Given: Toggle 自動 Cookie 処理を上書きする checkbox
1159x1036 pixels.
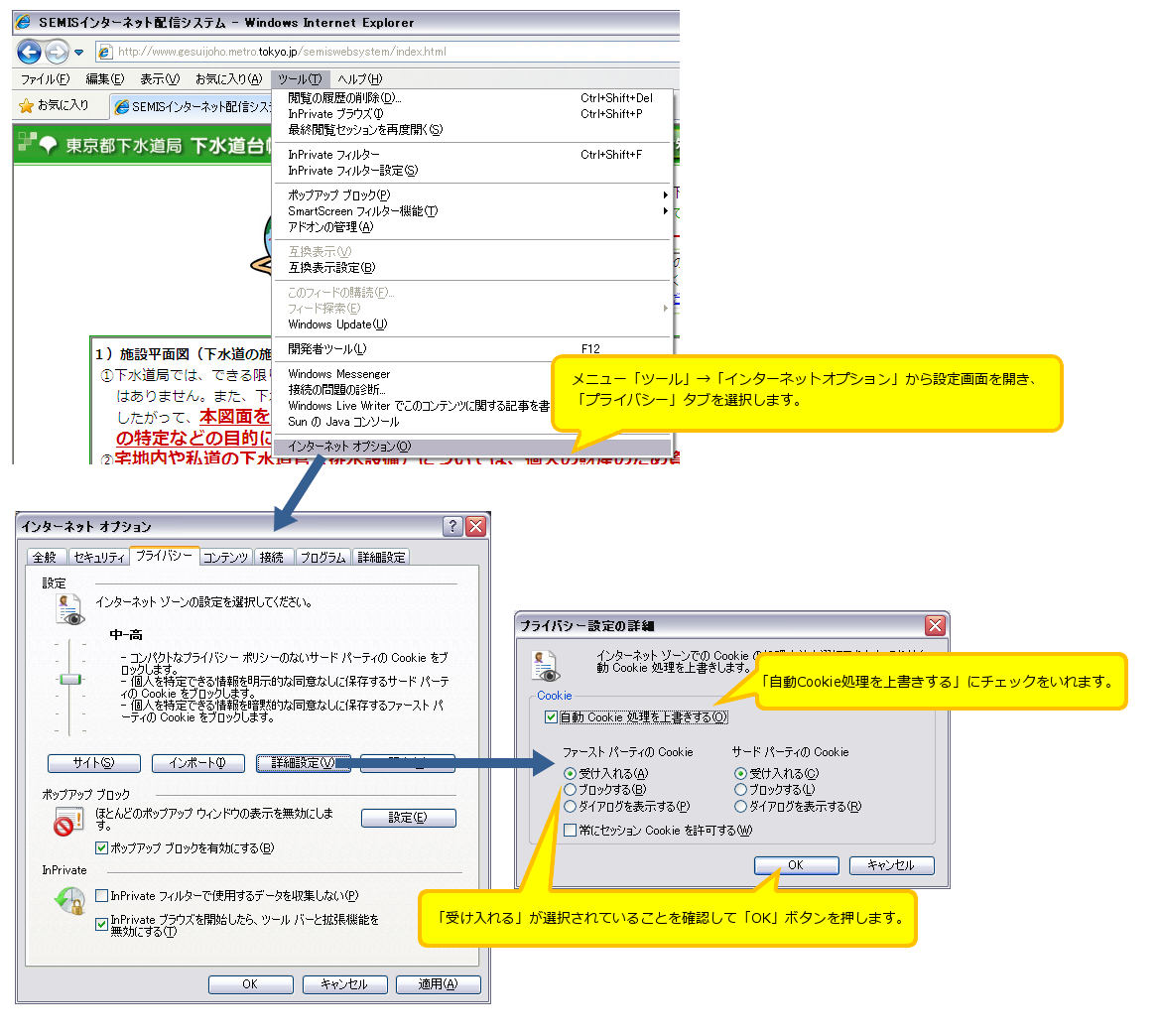Looking at the screenshot, I should pos(551,716).
